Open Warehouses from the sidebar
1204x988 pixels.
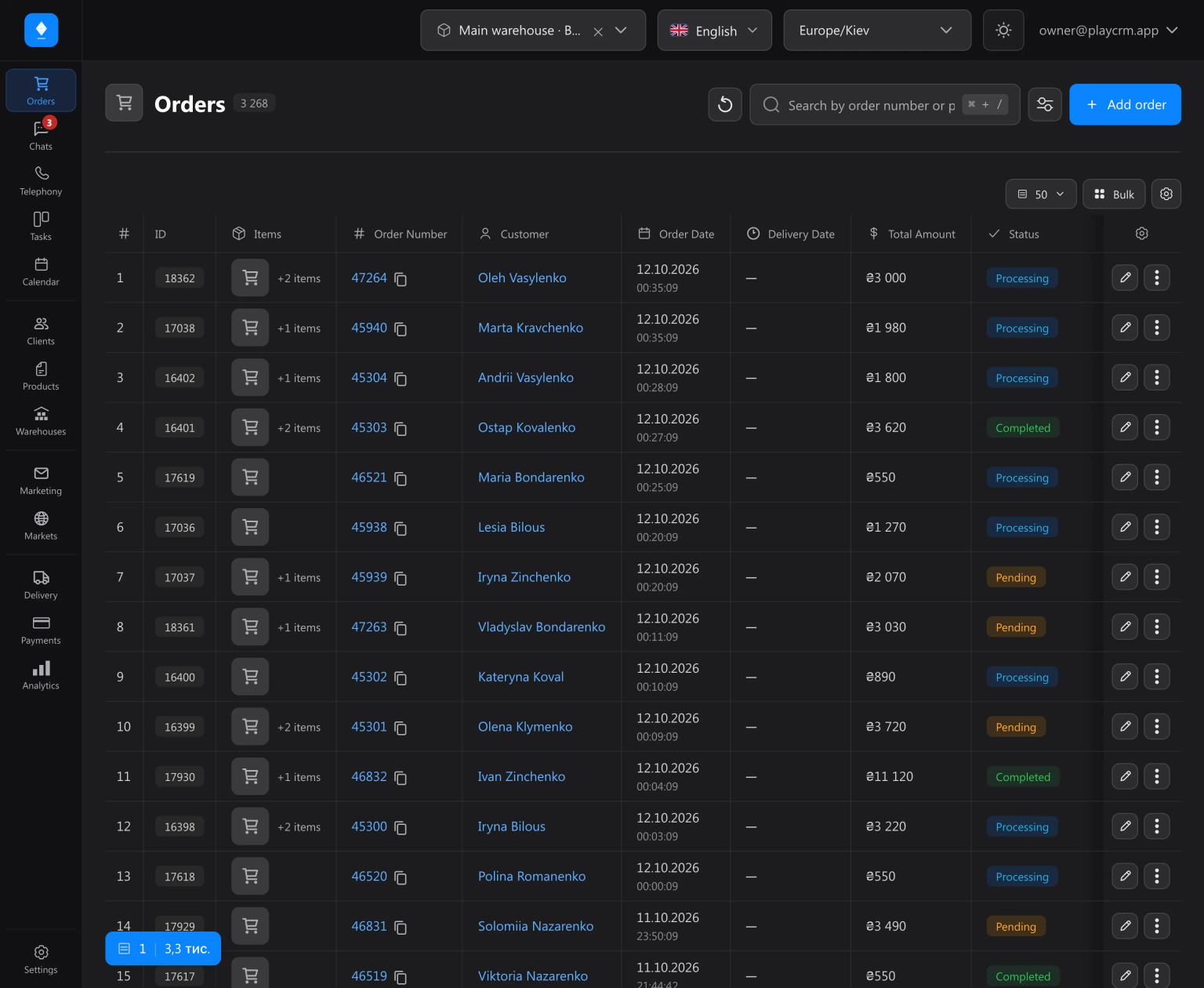click(x=41, y=421)
